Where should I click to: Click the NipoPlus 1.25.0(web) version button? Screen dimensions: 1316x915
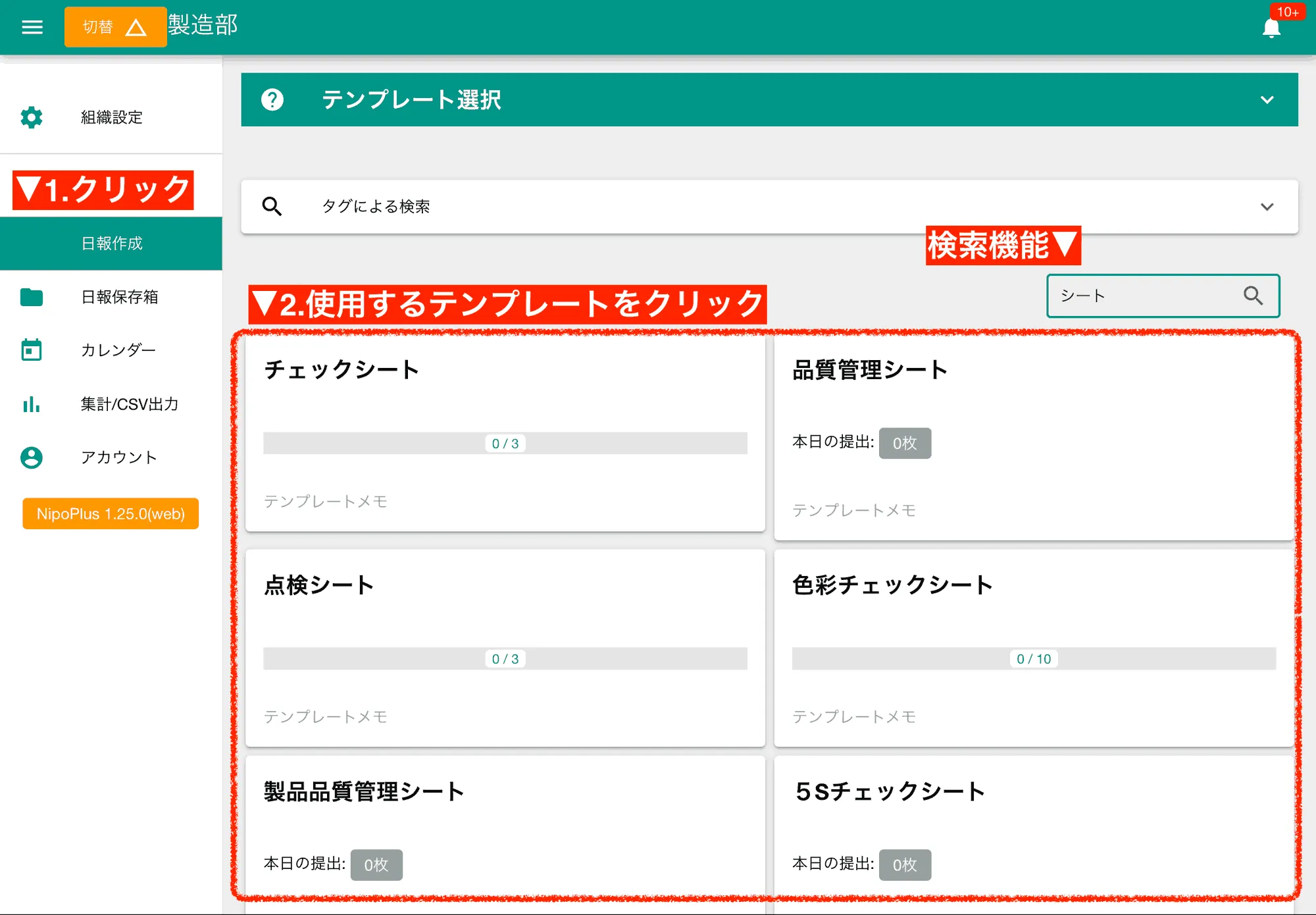pos(110,513)
